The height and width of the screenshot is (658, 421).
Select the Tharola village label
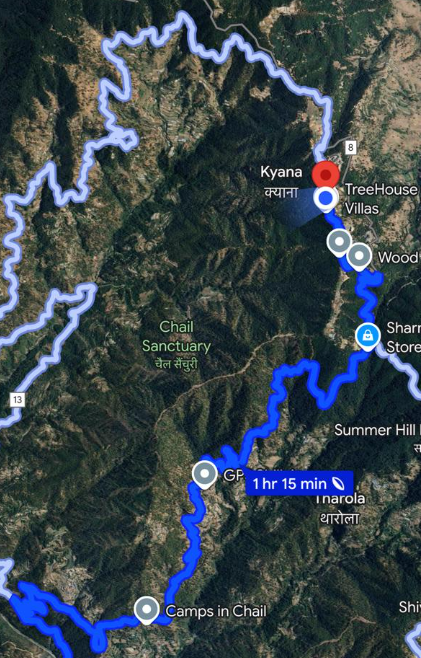(340, 509)
